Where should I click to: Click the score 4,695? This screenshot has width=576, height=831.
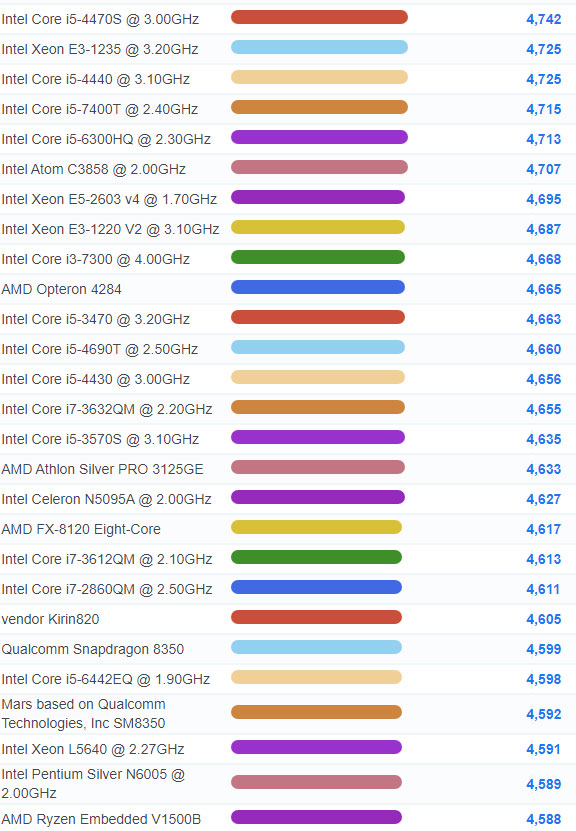click(544, 199)
